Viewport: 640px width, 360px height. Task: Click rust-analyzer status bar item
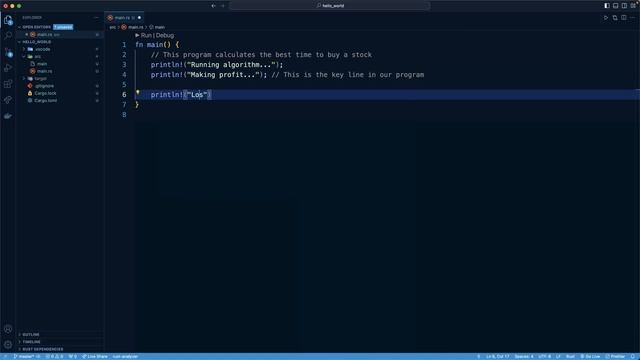[125, 356]
